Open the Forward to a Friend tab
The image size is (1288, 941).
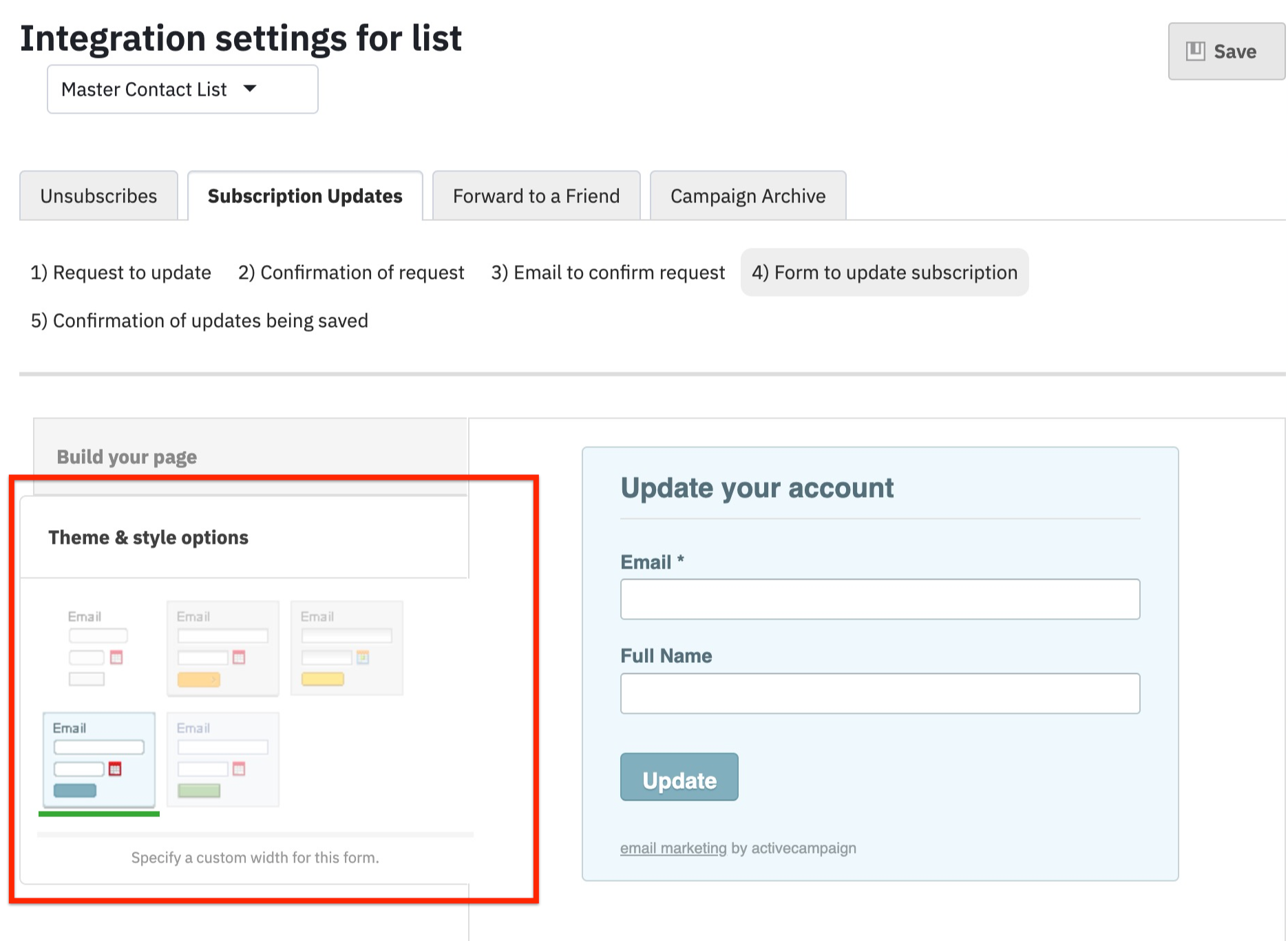point(536,196)
